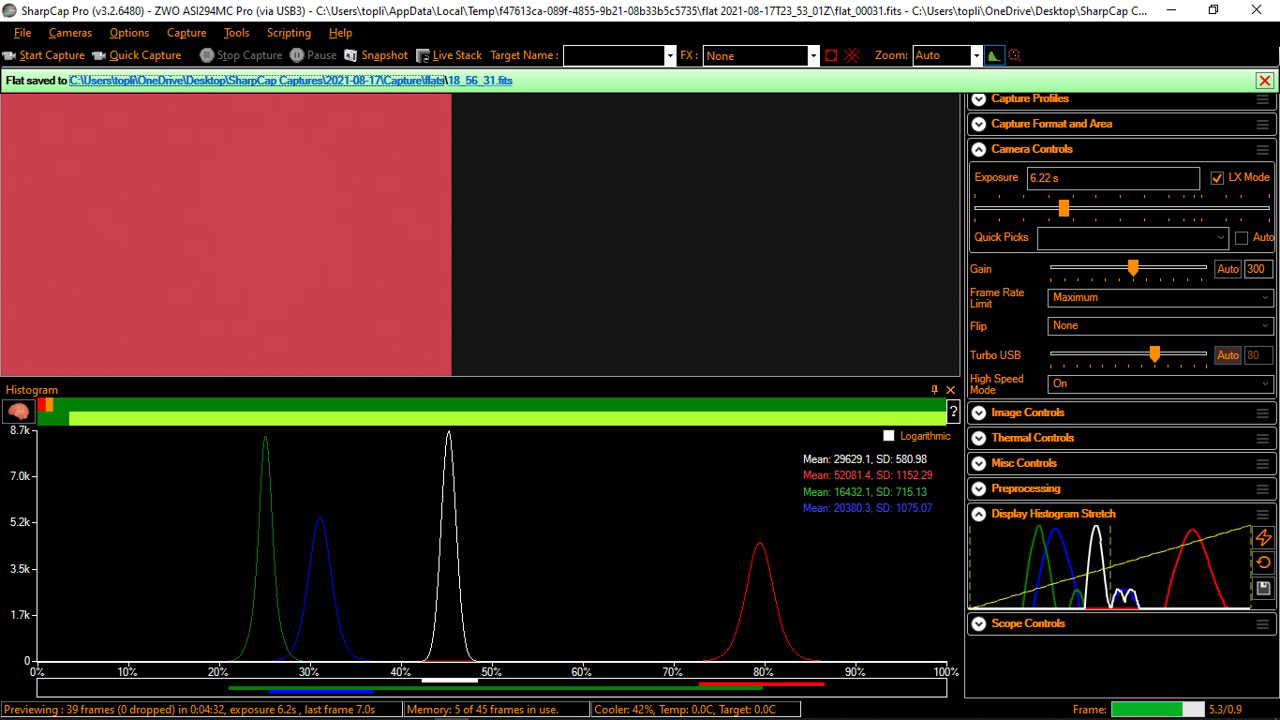Expand the Capture Profiles section
Image resolution: width=1280 pixels, height=720 pixels.
point(978,99)
